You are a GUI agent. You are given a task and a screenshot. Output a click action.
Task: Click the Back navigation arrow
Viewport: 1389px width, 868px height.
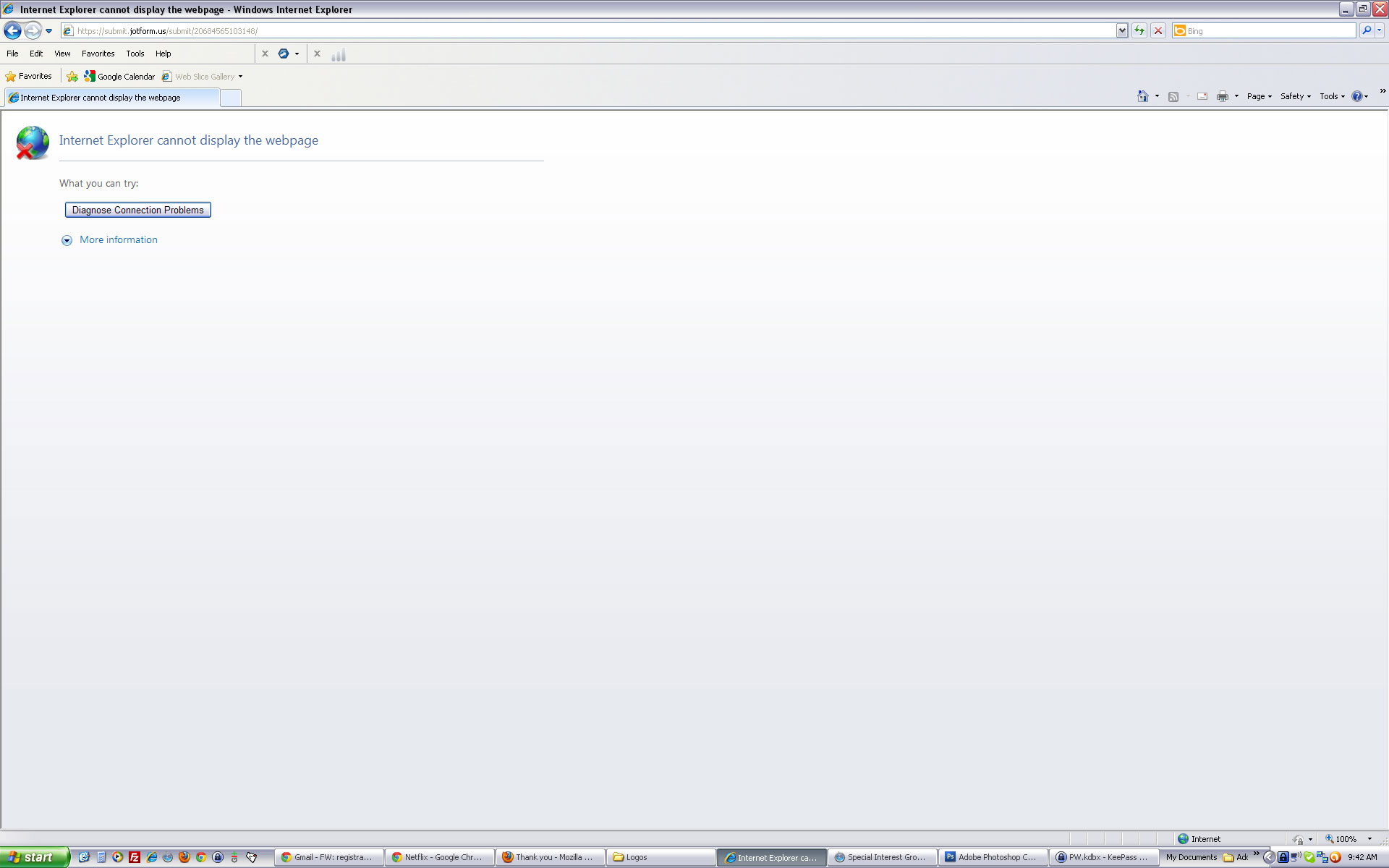[x=13, y=30]
